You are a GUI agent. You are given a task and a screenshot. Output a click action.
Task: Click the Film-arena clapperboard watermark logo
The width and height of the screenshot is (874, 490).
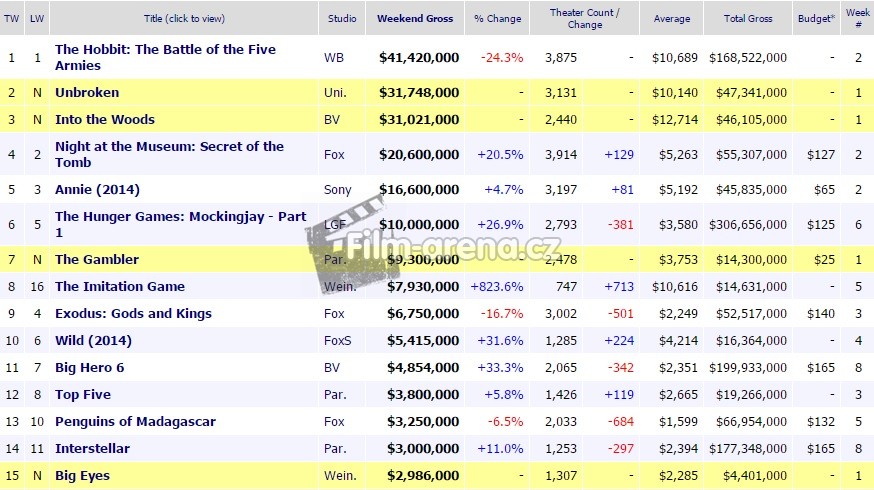click(x=345, y=235)
